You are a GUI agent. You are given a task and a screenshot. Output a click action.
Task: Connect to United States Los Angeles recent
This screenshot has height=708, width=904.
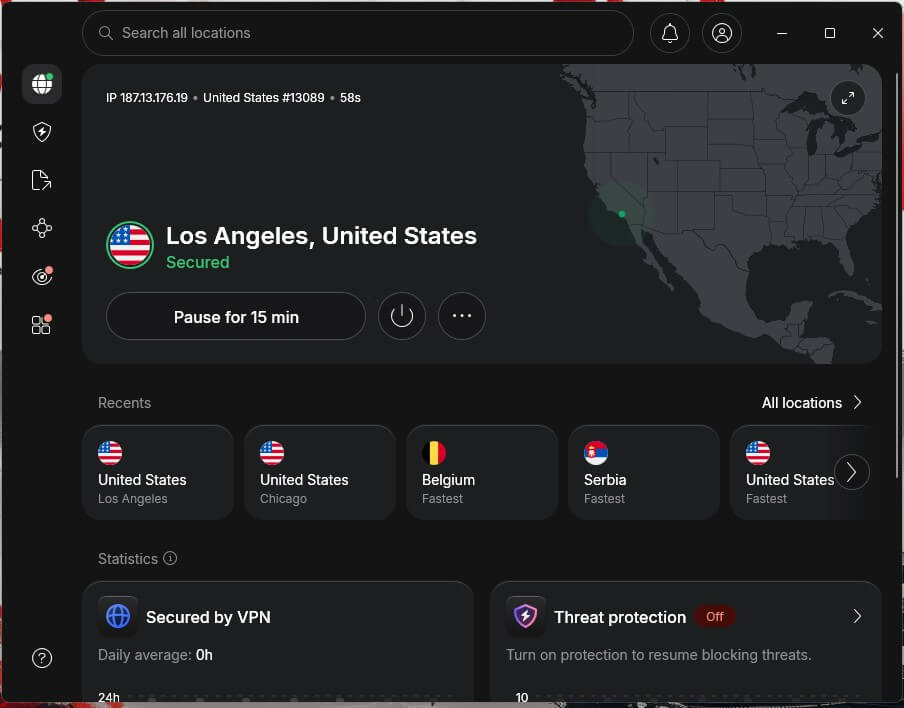158,472
